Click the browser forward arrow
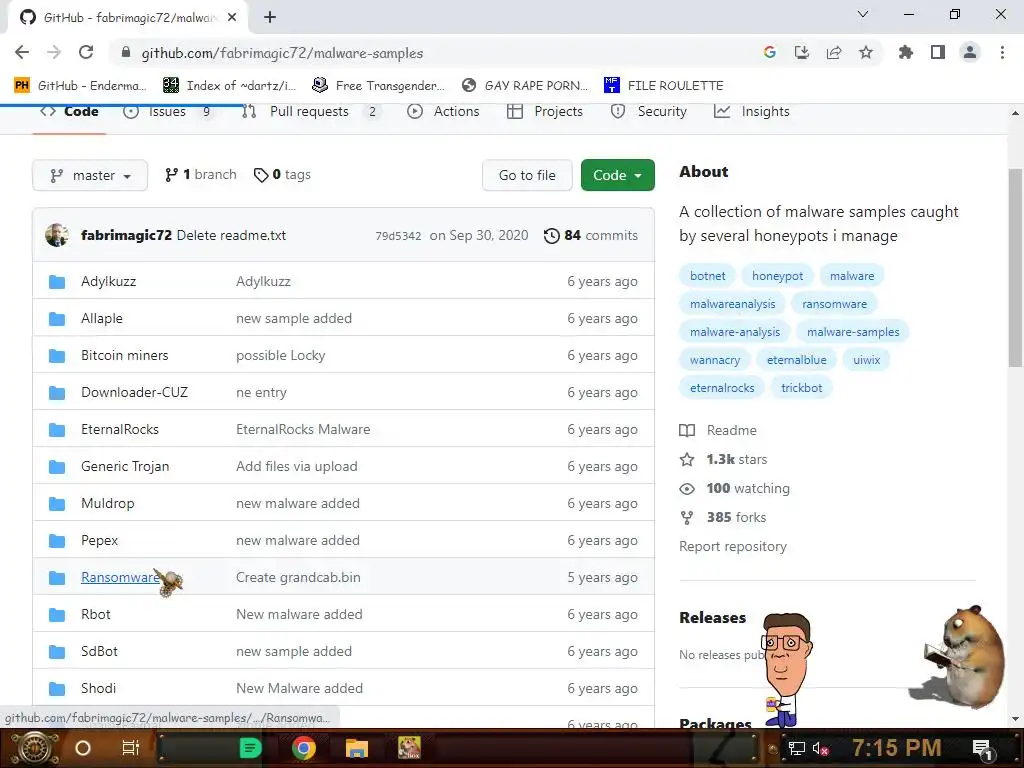1024x768 pixels. click(54, 52)
